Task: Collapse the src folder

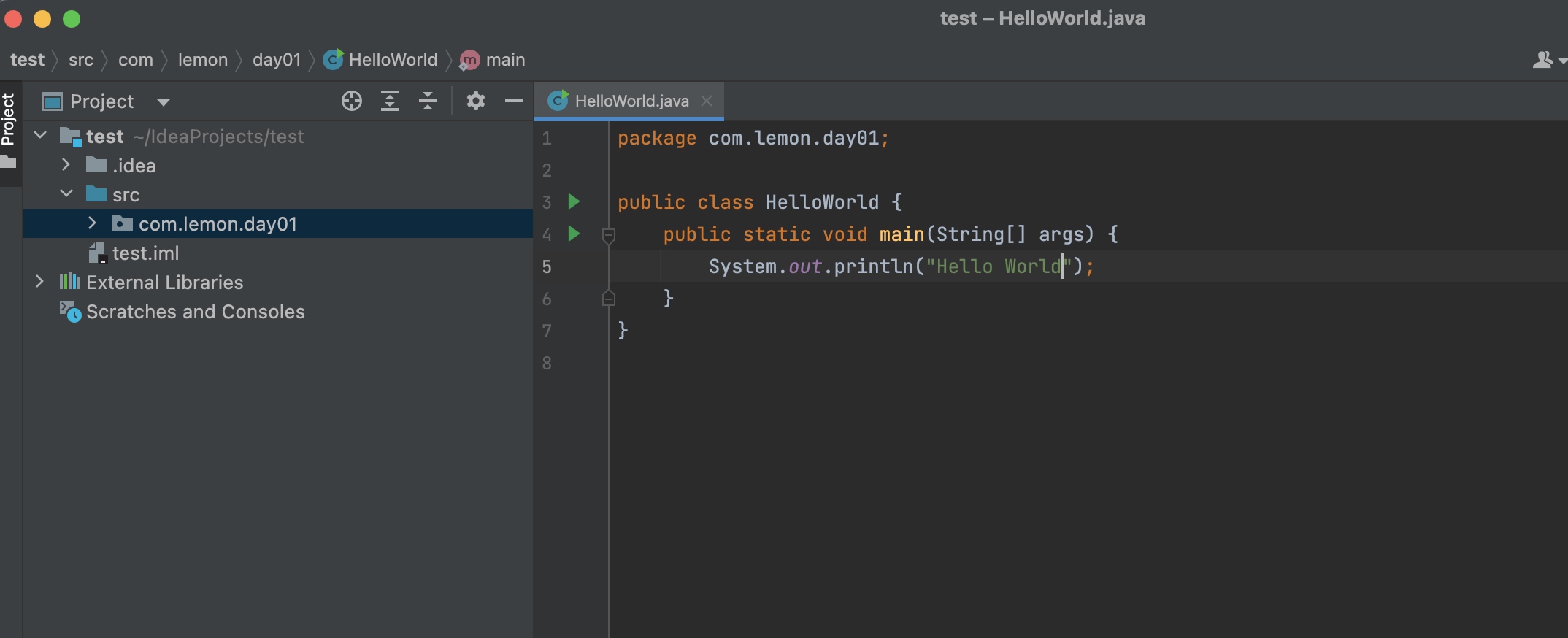Action: pyautogui.click(x=66, y=194)
